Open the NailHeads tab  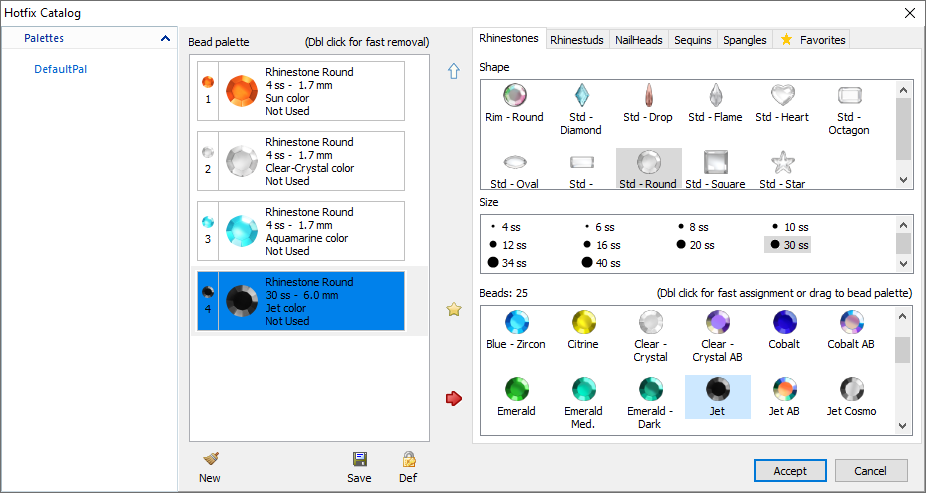click(x=638, y=40)
